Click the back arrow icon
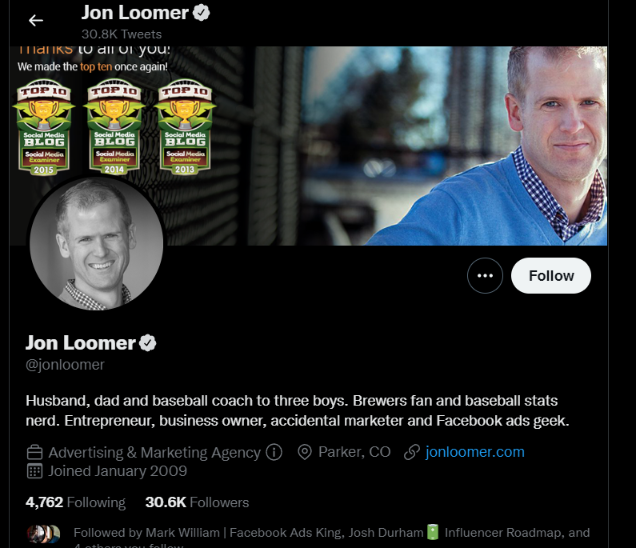The height and width of the screenshot is (548, 636). click(36, 20)
